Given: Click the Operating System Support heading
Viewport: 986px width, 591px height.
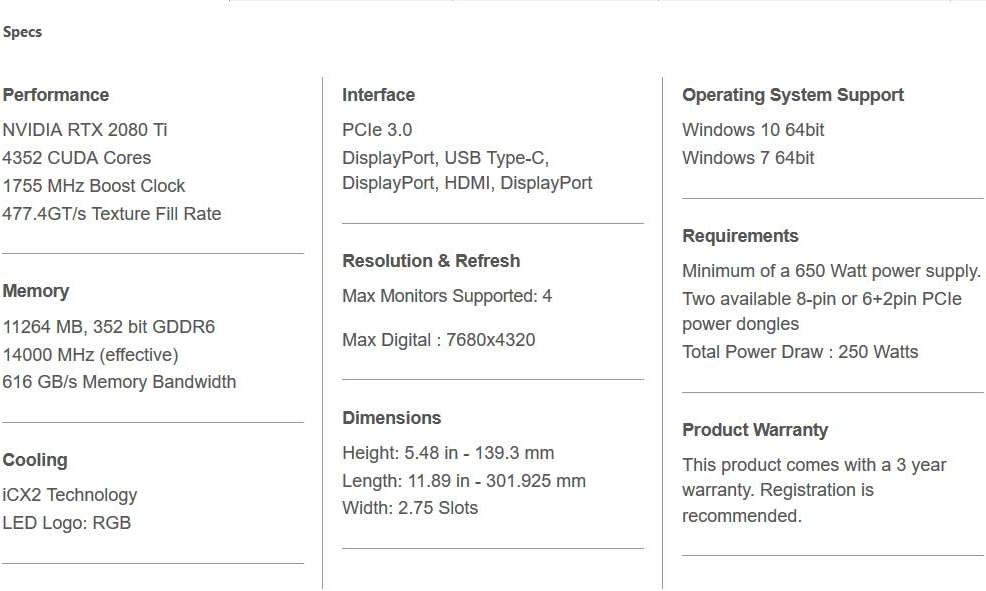Looking at the screenshot, I should 793,95.
